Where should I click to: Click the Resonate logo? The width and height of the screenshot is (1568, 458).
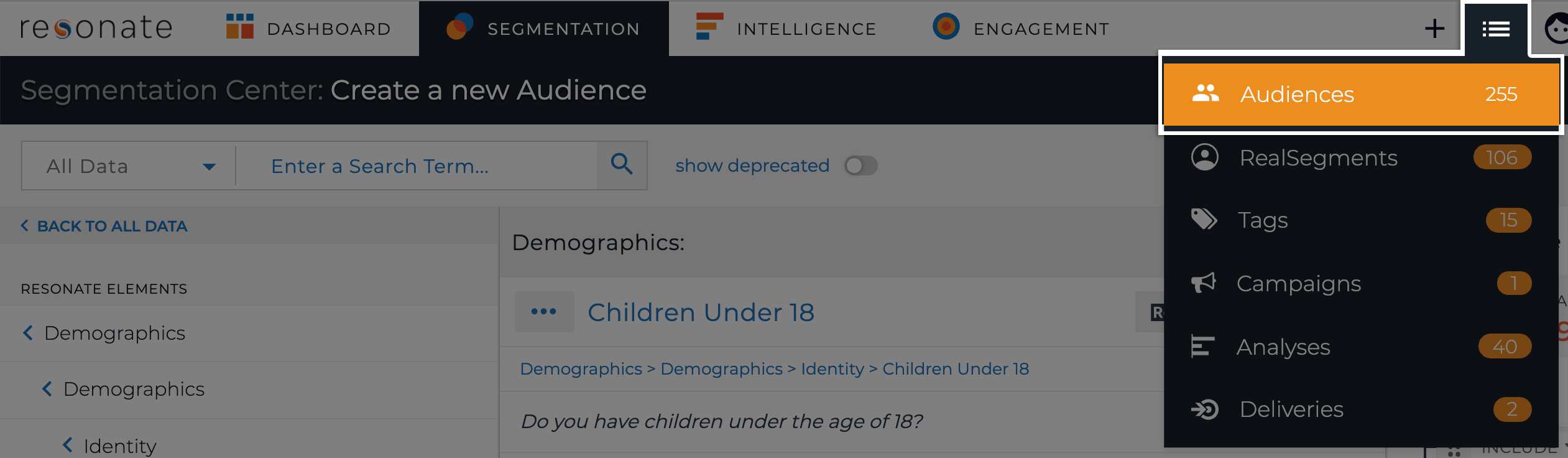point(96,28)
